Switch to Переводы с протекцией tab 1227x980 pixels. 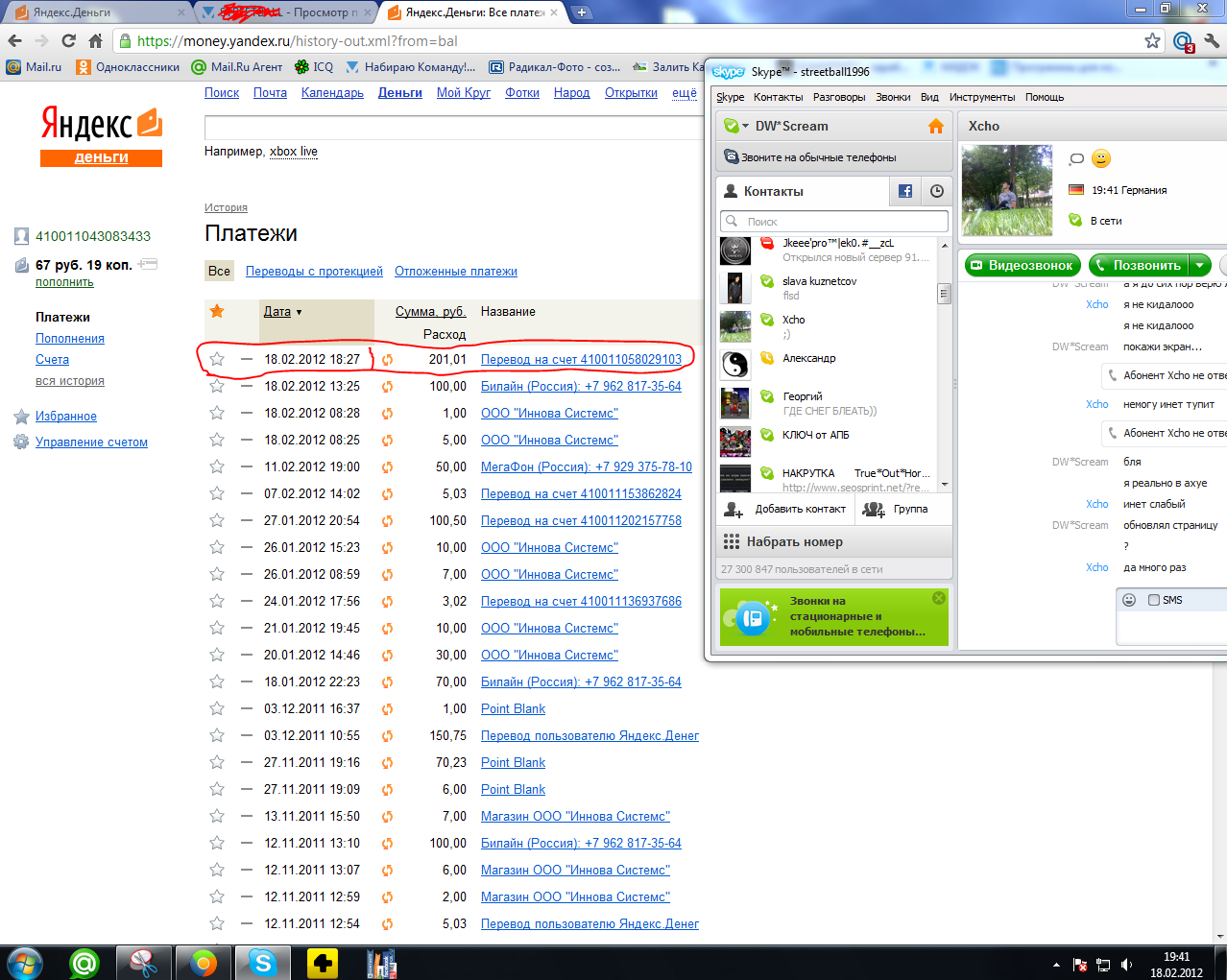[x=314, y=272]
